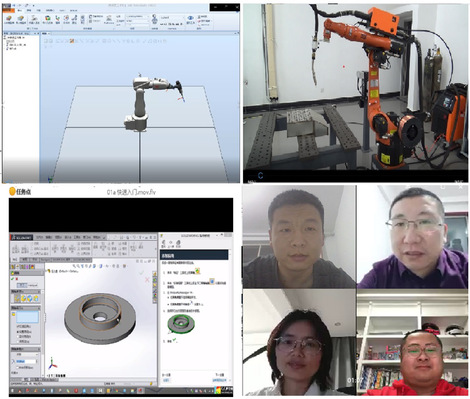Click the next-topic link at tutorial panel bottom

pos(220,380)
